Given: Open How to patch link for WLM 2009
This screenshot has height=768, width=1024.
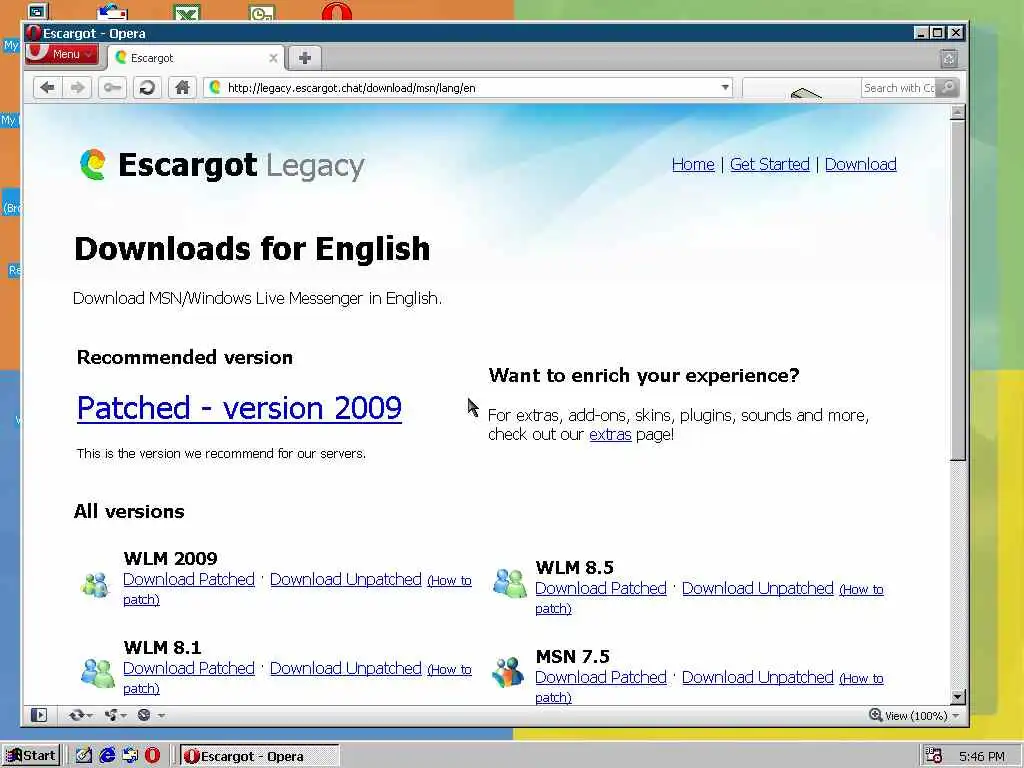Looking at the screenshot, I should (449, 581).
